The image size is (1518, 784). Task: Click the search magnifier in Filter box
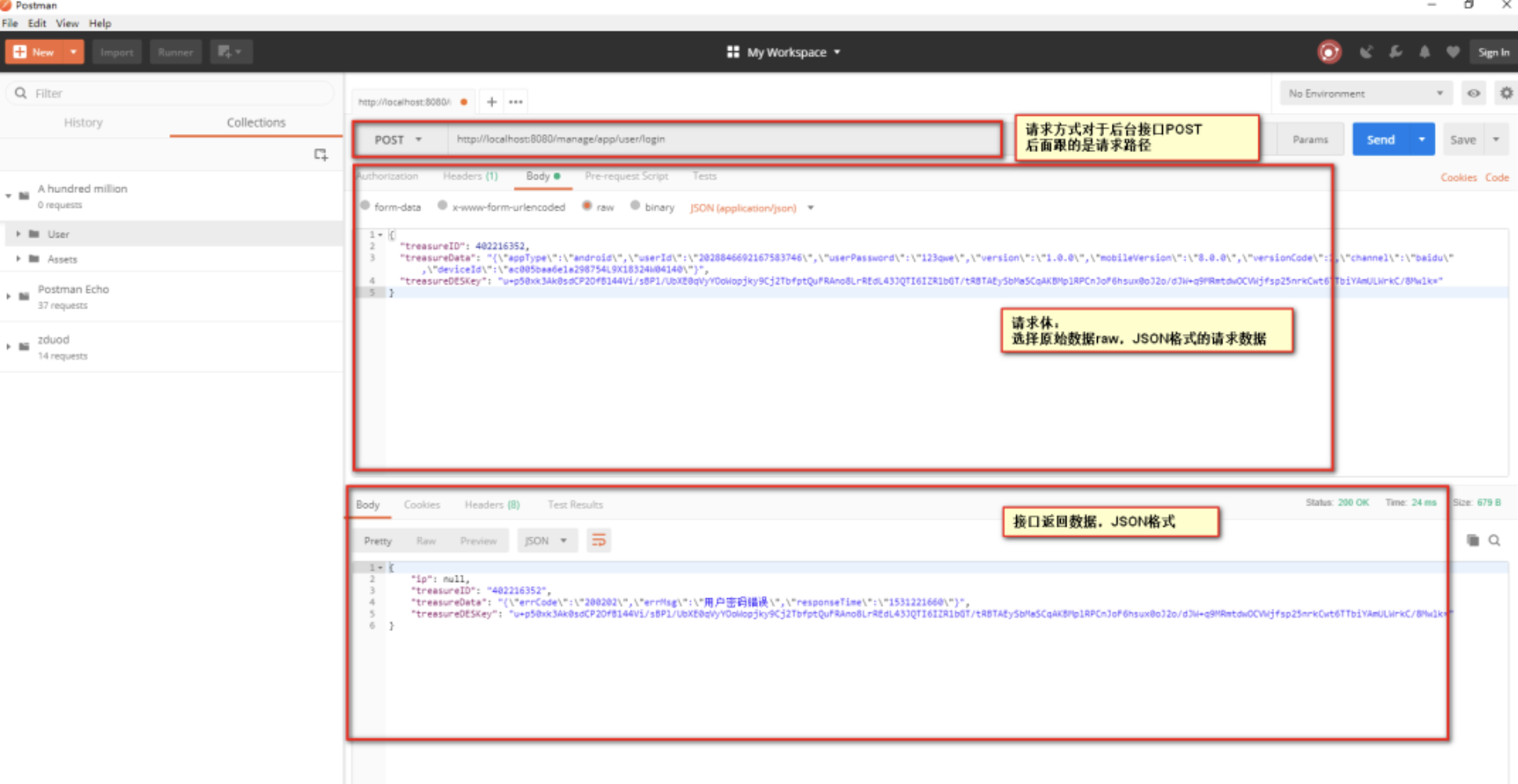pos(21,93)
